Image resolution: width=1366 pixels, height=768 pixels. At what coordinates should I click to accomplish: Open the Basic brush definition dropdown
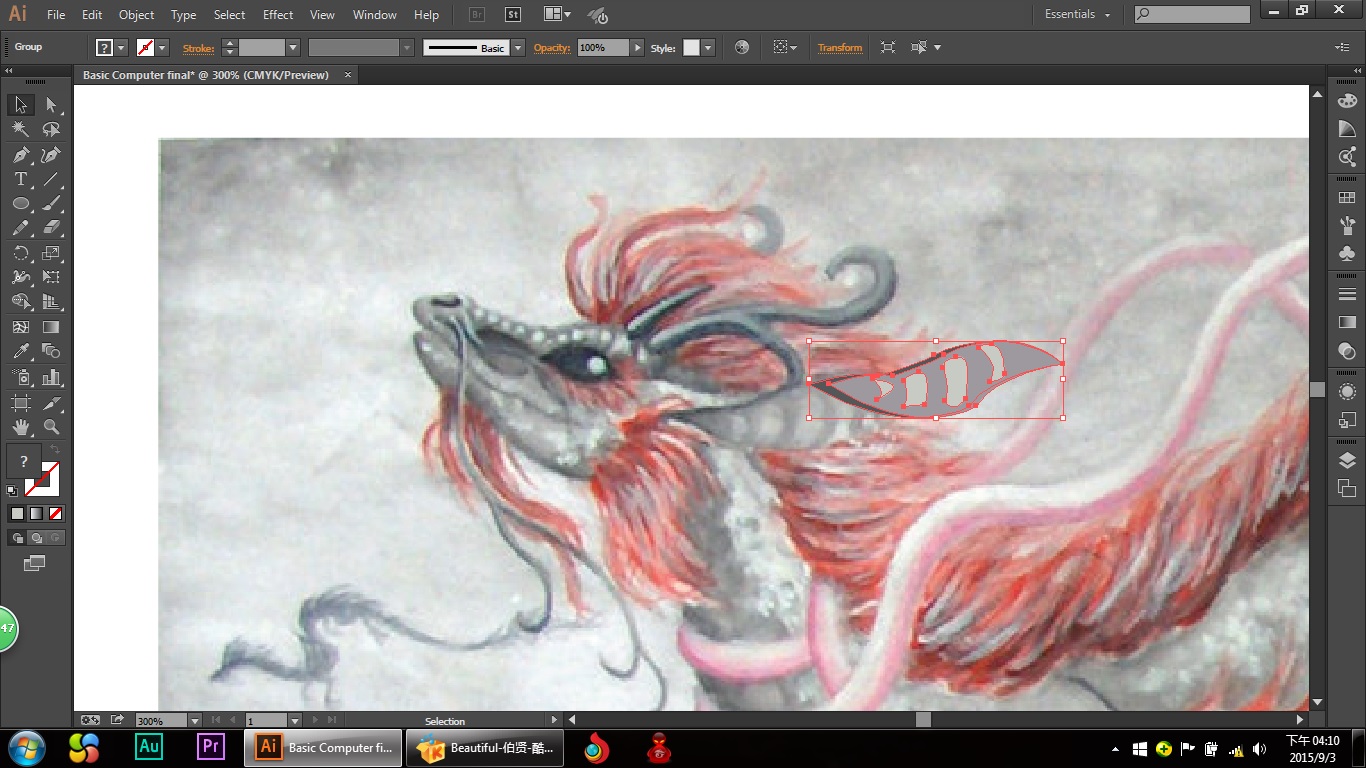[518, 47]
